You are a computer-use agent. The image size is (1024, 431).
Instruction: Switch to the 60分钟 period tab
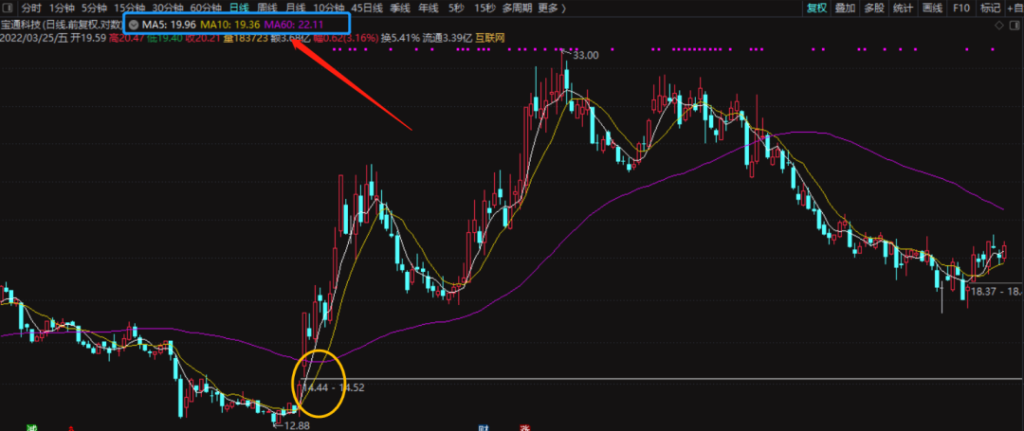pos(204,8)
